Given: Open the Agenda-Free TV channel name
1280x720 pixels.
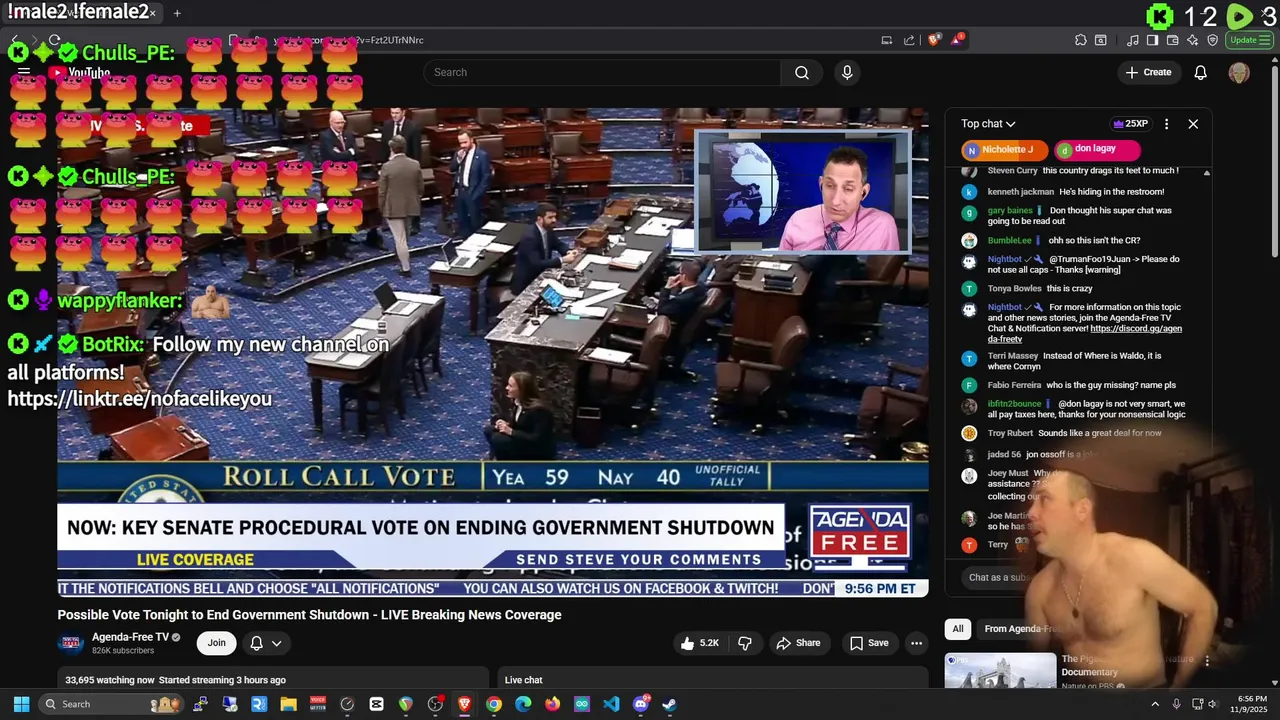Looking at the screenshot, I should point(131,637).
